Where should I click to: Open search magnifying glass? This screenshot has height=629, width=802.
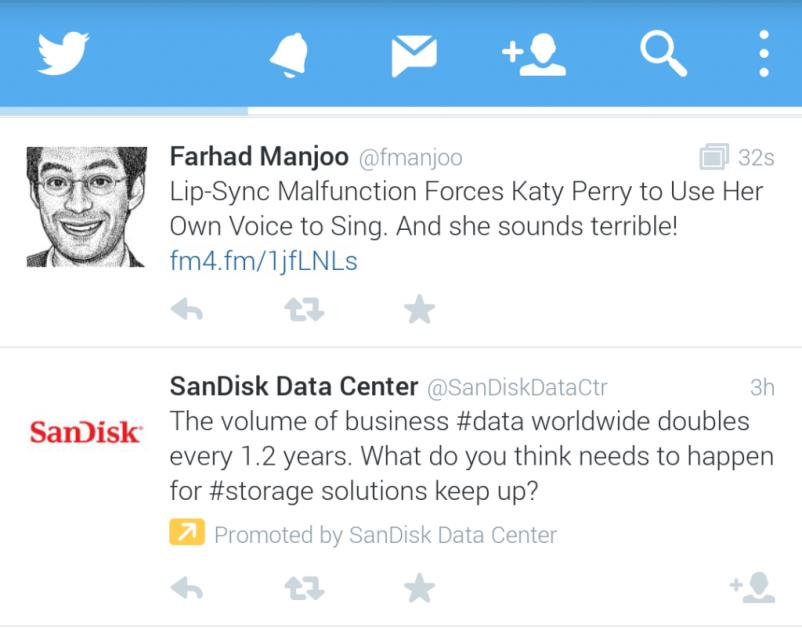click(663, 54)
